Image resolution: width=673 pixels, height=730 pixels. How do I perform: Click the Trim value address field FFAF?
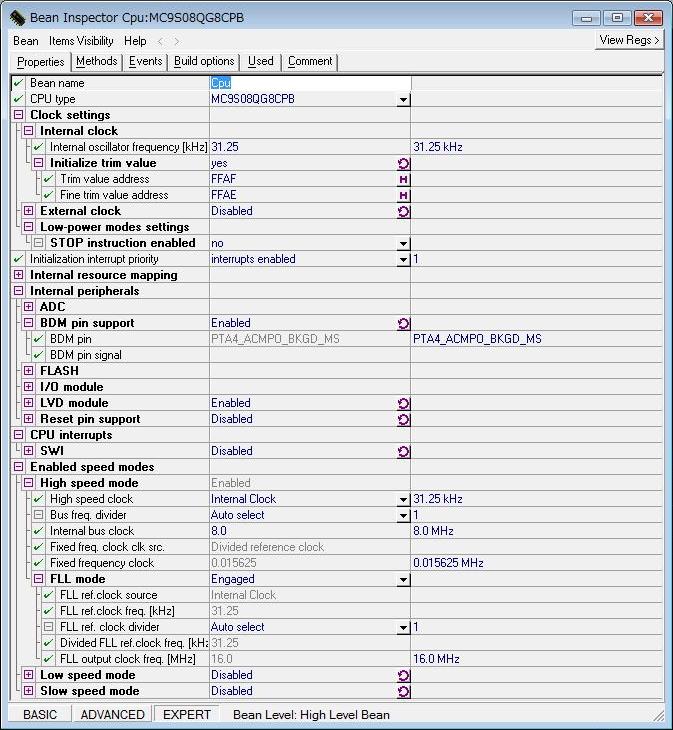[x=303, y=179]
